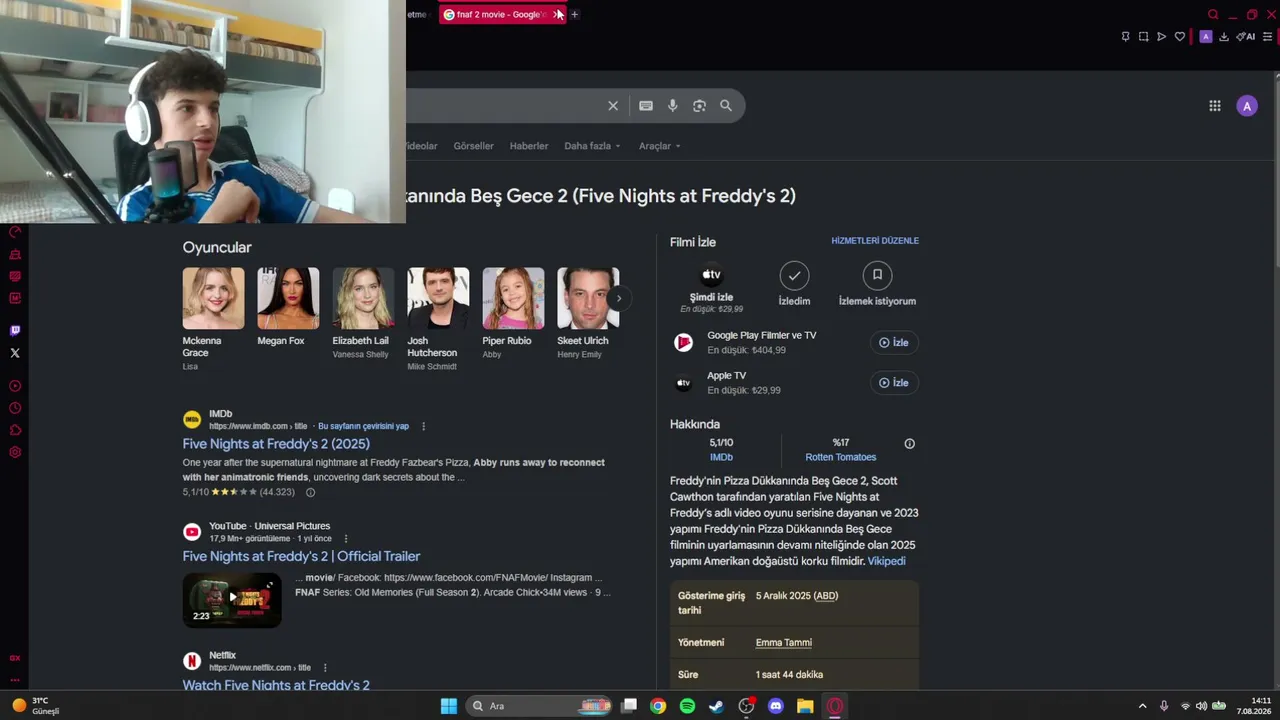This screenshot has width=1280, height=720.
Task: Open the Easy Setup sliders menu
Action: coord(1268,37)
